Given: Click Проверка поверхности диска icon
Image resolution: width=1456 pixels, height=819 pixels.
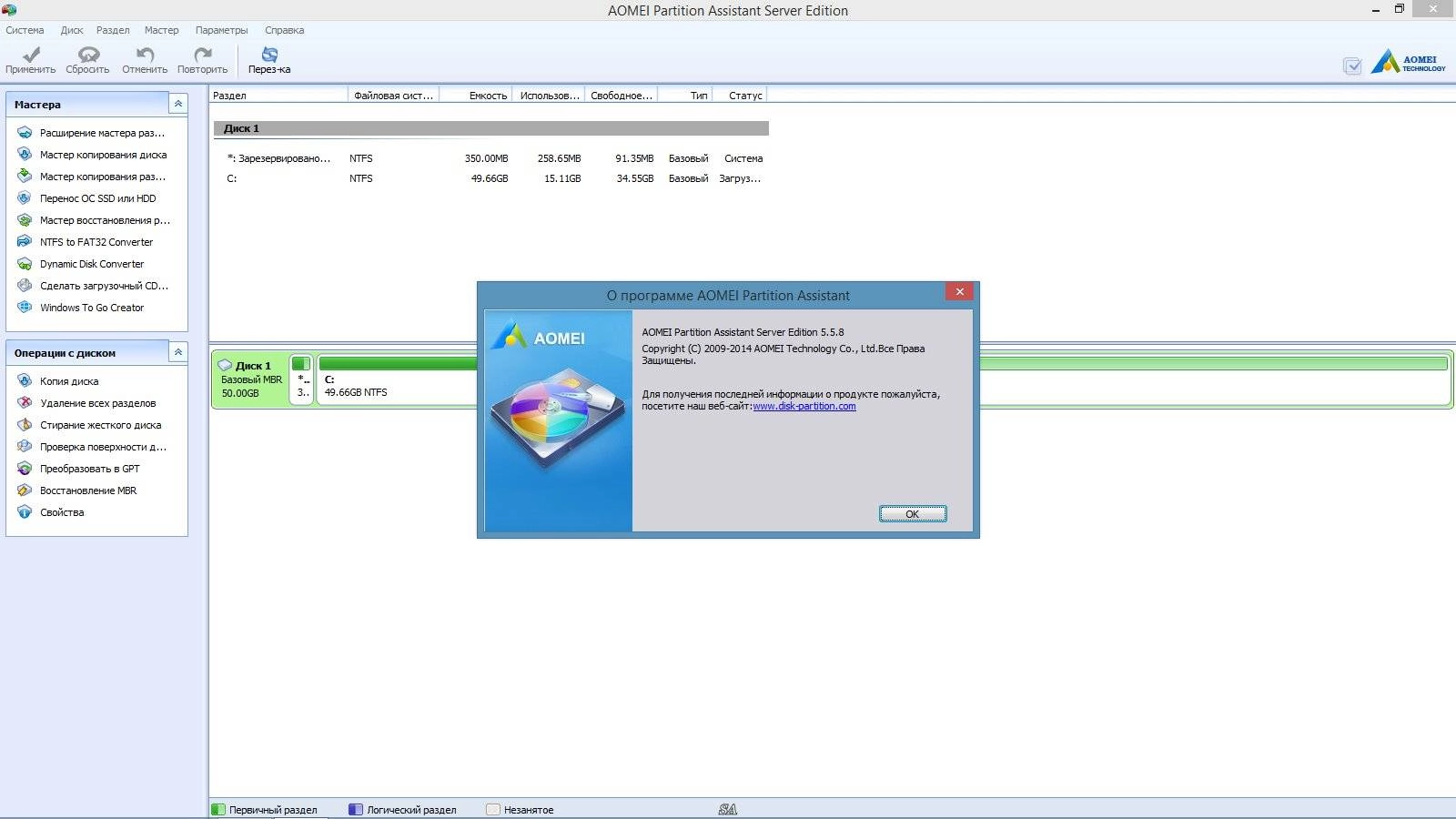Looking at the screenshot, I should coord(25,447).
